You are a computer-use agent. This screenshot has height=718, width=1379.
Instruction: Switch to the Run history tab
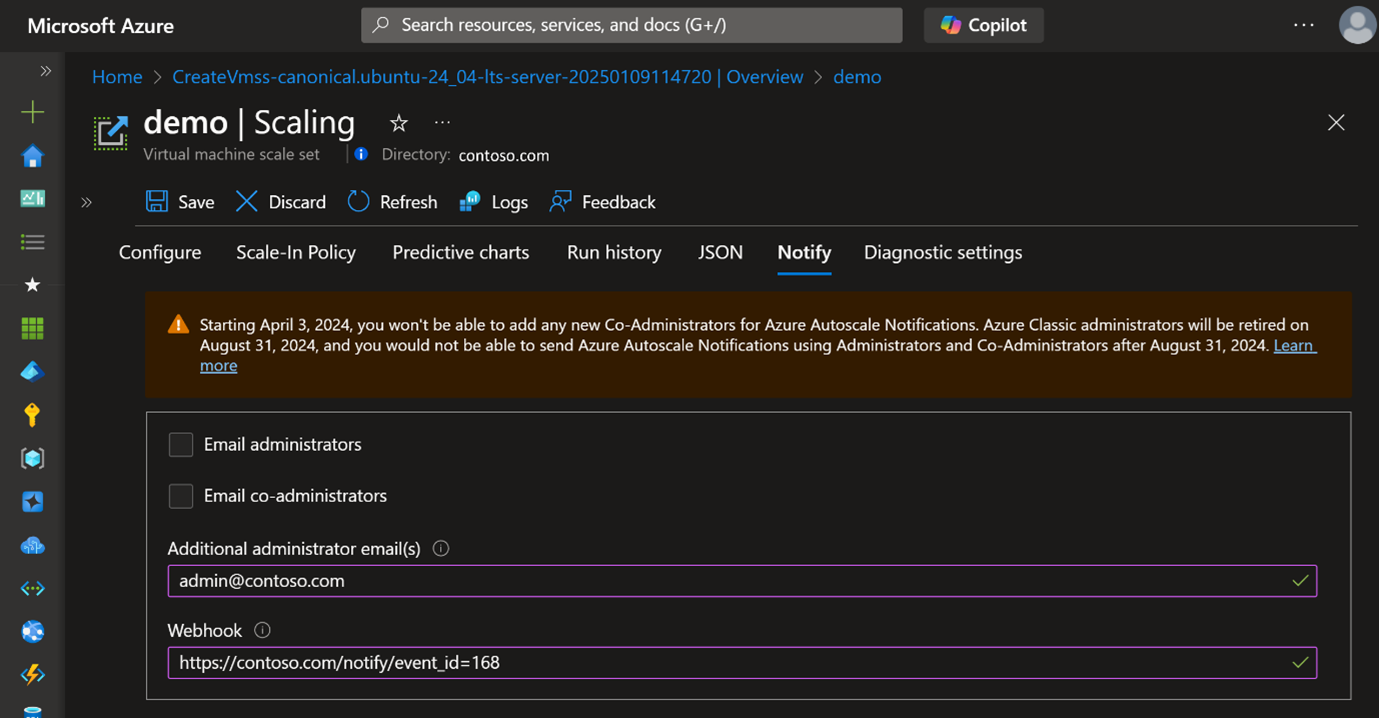coord(614,253)
